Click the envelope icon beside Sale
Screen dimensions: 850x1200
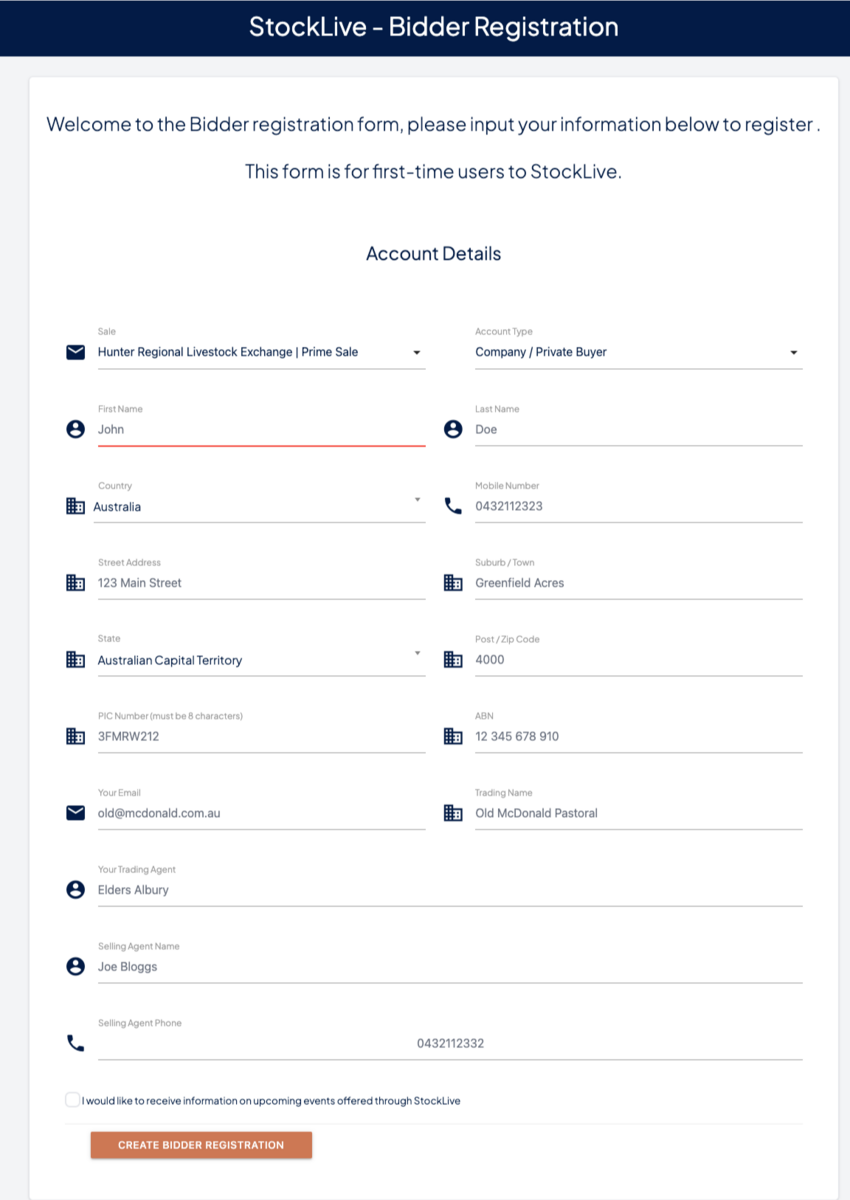(75, 352)
